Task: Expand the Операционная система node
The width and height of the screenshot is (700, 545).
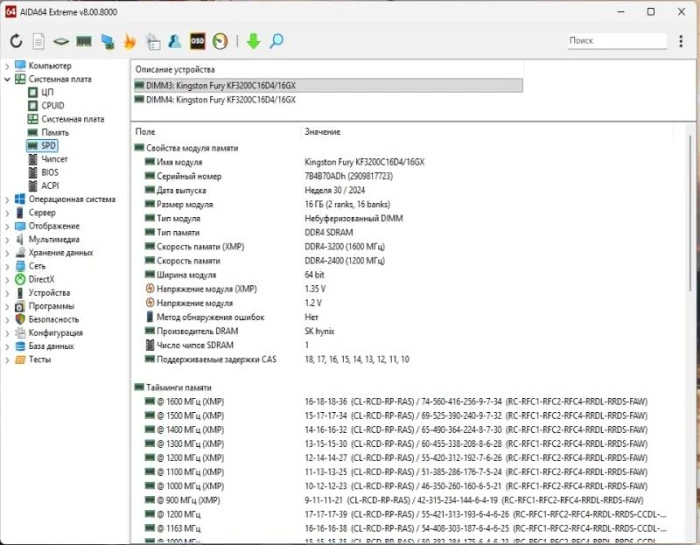Action: pos(7,200)
